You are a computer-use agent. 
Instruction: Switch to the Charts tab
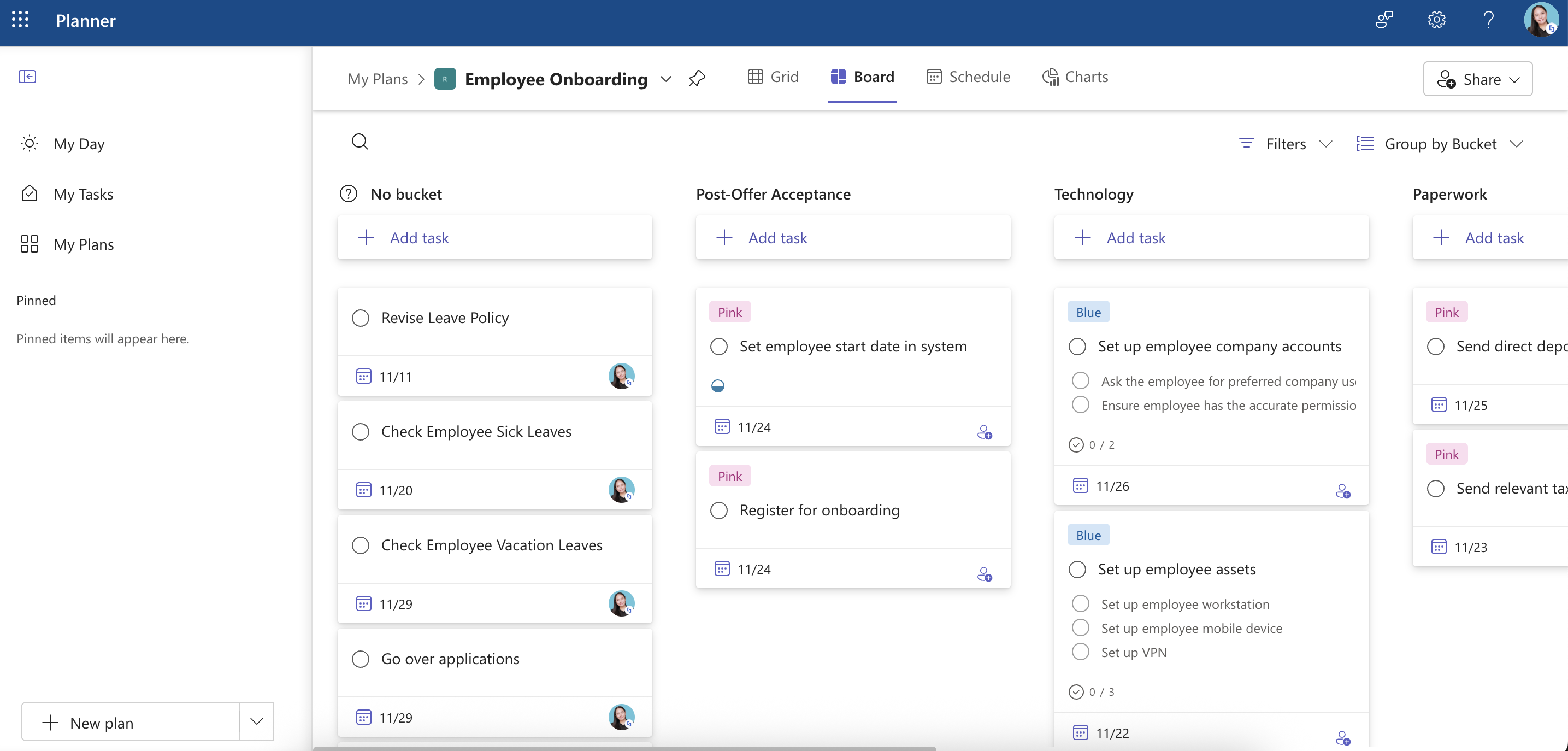click(x=1075, y=77)
